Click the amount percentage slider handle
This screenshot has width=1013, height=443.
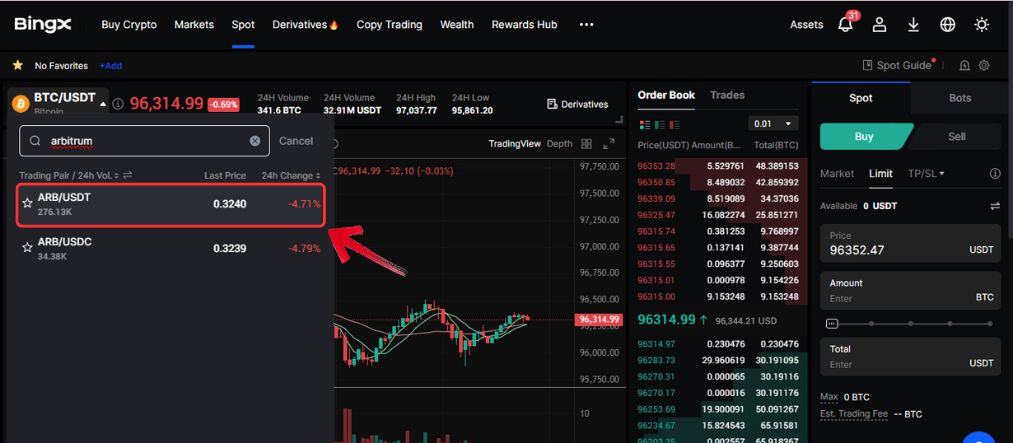click(832, 324)
